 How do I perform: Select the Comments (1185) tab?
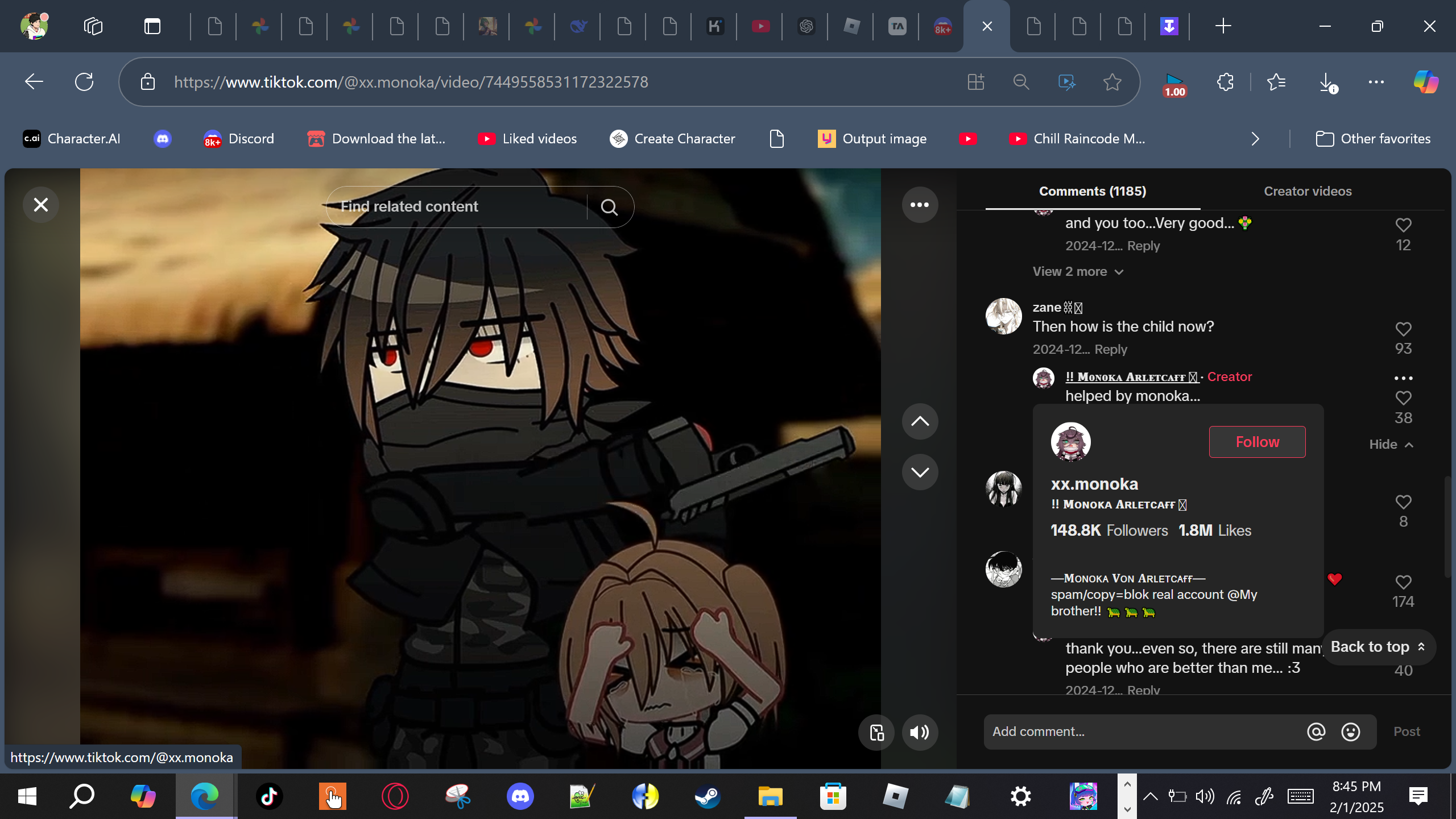point(1092,191)
